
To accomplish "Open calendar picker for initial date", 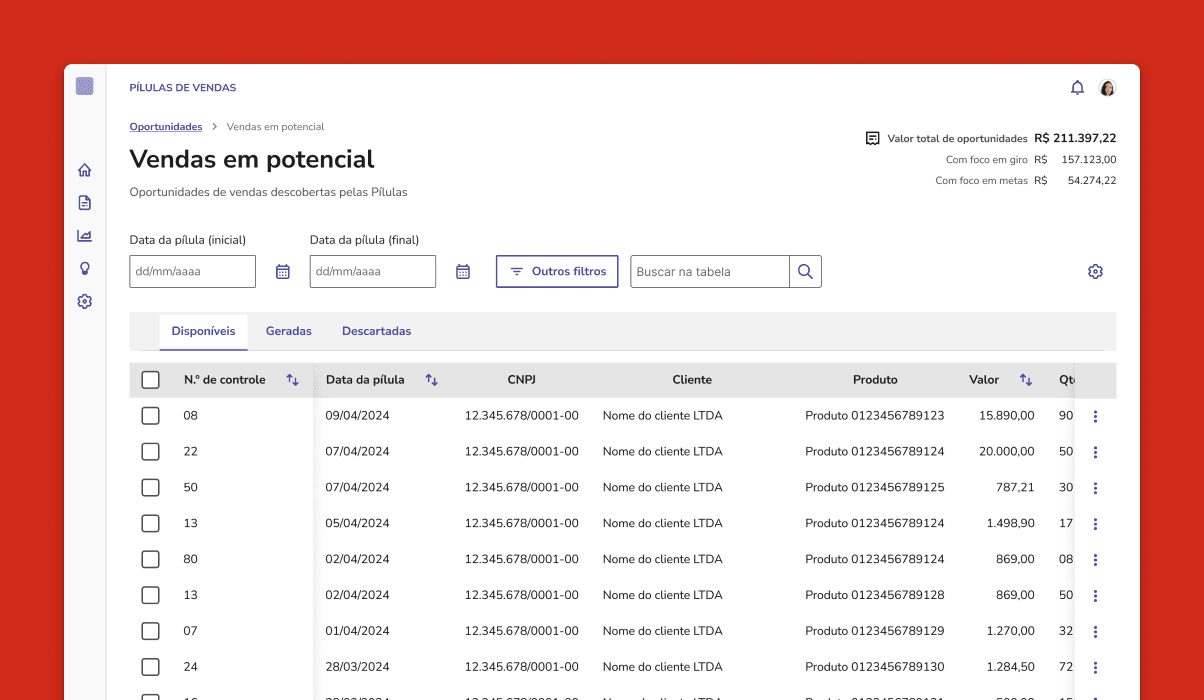I will (283, 272).
